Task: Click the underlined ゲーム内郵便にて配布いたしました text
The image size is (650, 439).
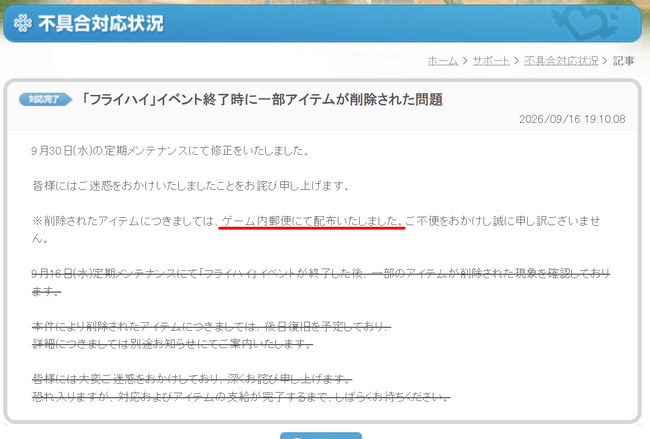Action: 311,221
